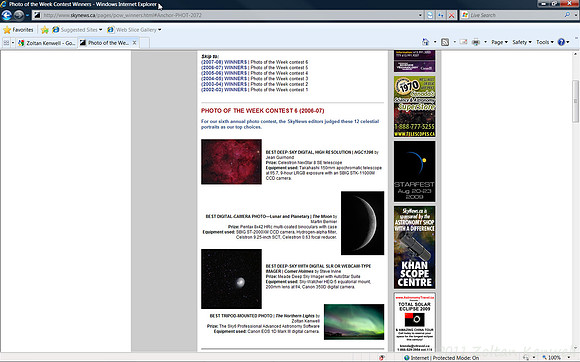The image size is (580, 362).
Task: Open the search provider dropdown arrow
Action: pos(576,15)
